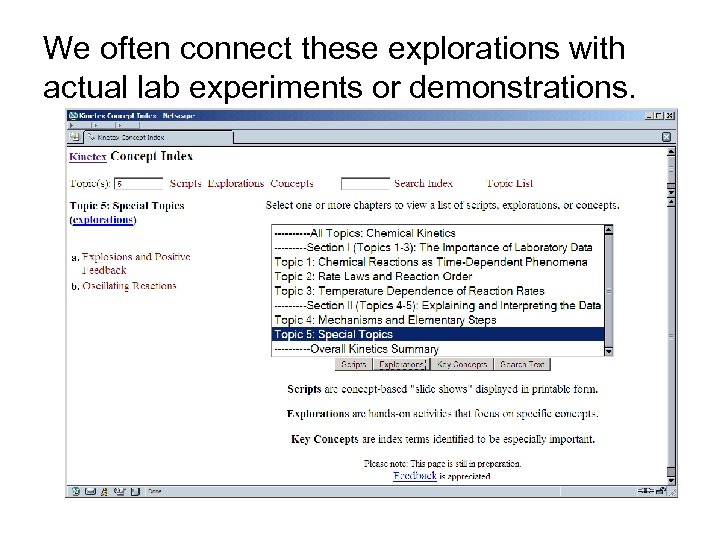Select Topic 5: Special Topics in list

click(x=438, y=334)
